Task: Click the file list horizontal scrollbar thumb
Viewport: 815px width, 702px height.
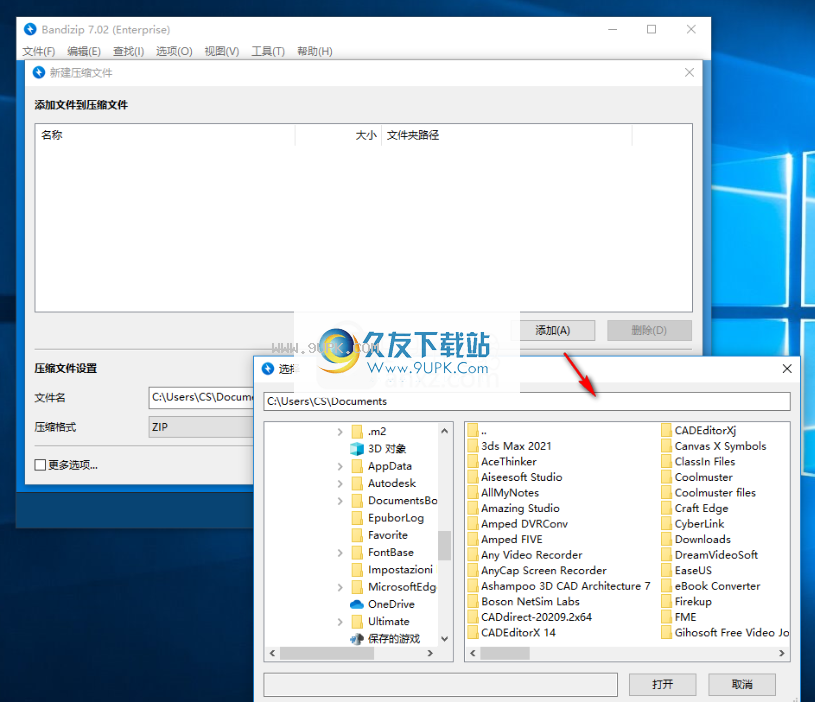Action: [x=505, y=653]
